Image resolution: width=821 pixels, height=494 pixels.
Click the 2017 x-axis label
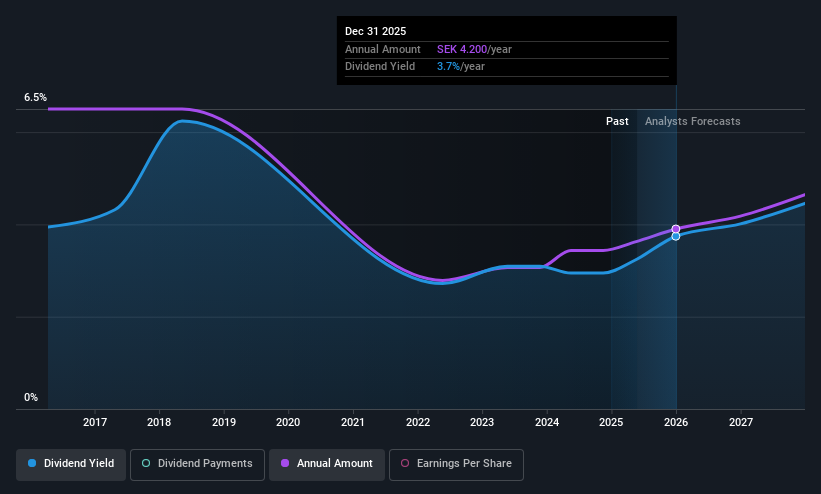coord(95,422)
